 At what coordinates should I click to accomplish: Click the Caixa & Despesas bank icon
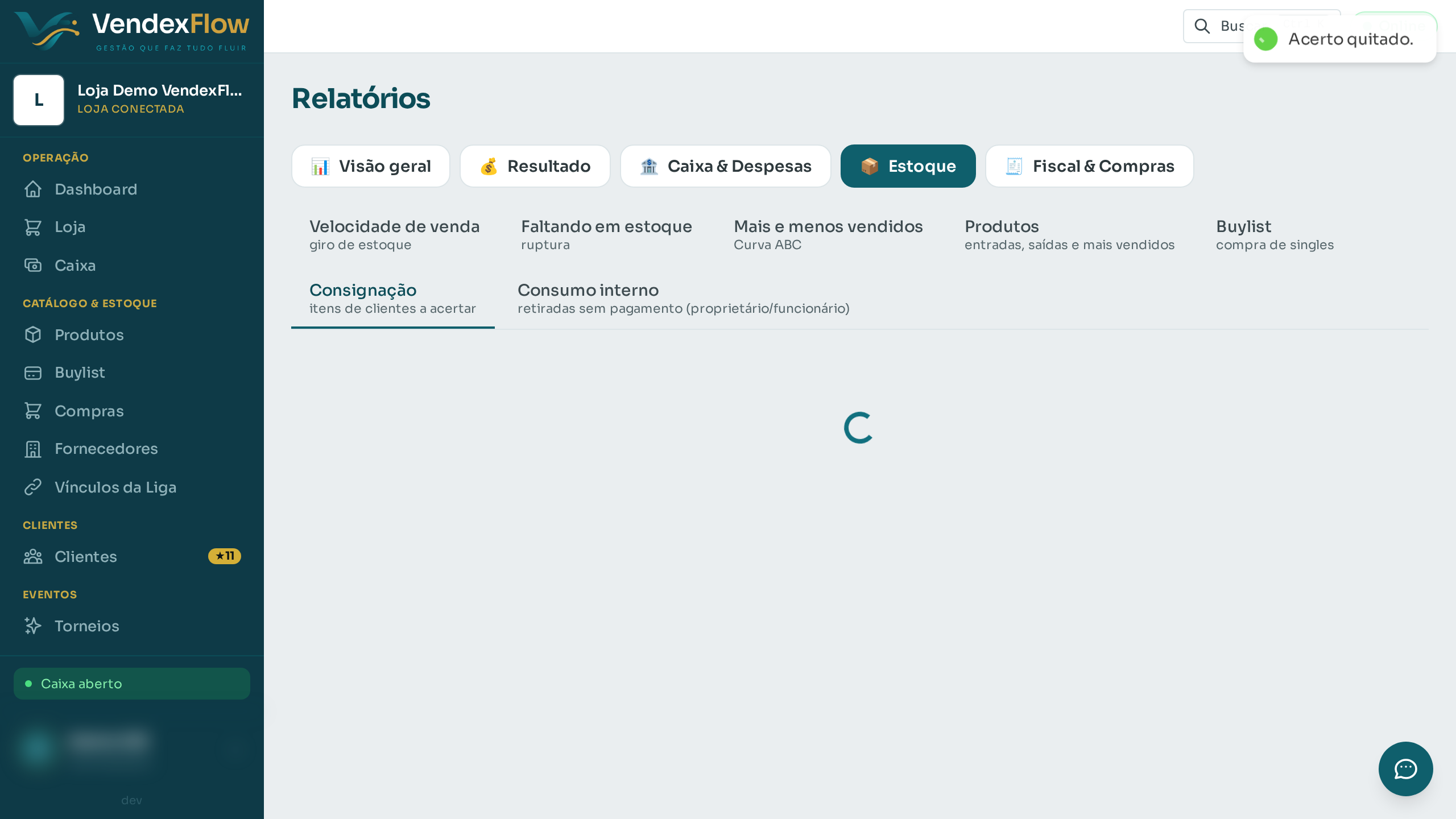[x=649, y=166]
